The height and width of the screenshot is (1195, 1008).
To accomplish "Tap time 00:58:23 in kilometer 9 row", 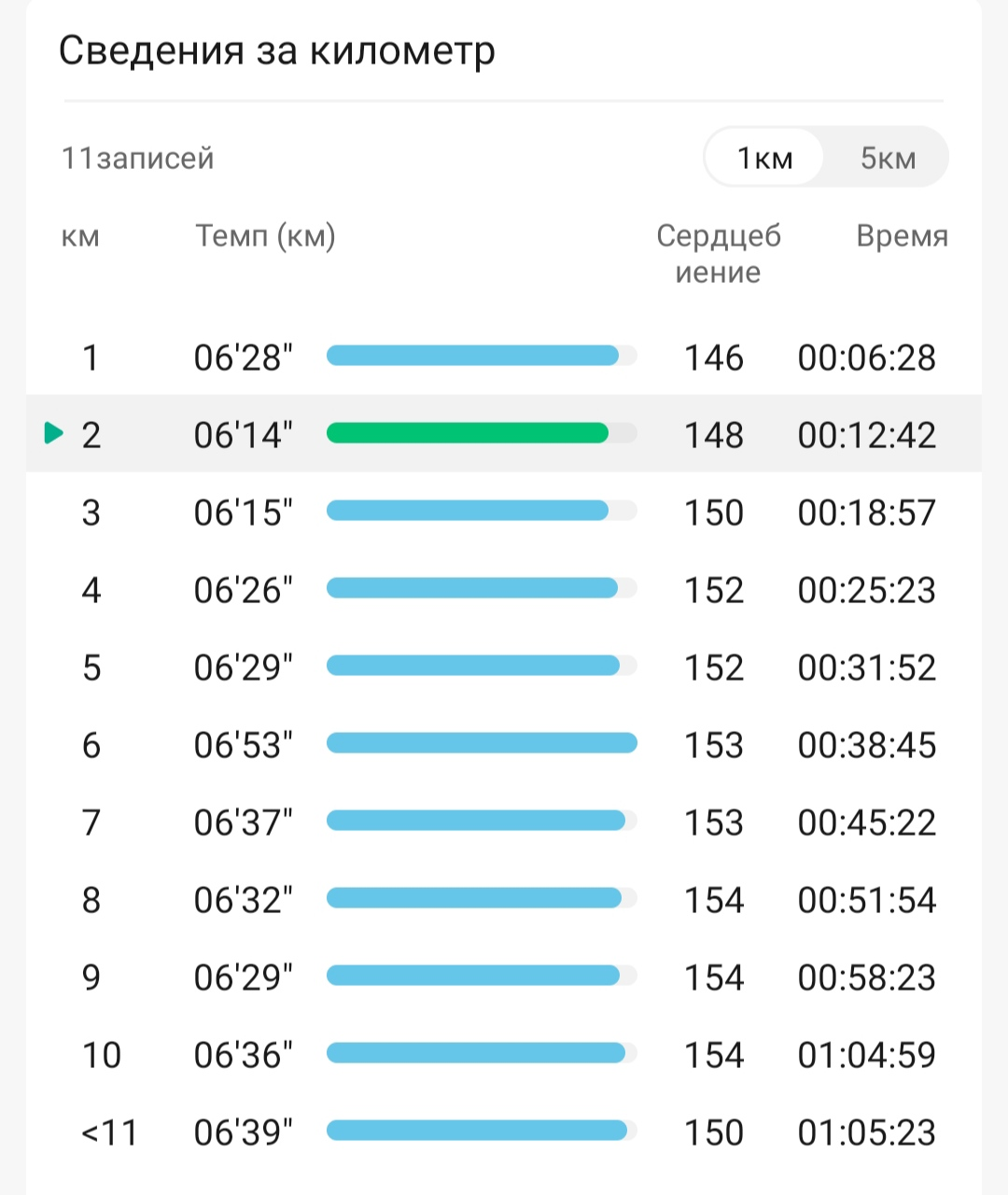I will (866, 977).
